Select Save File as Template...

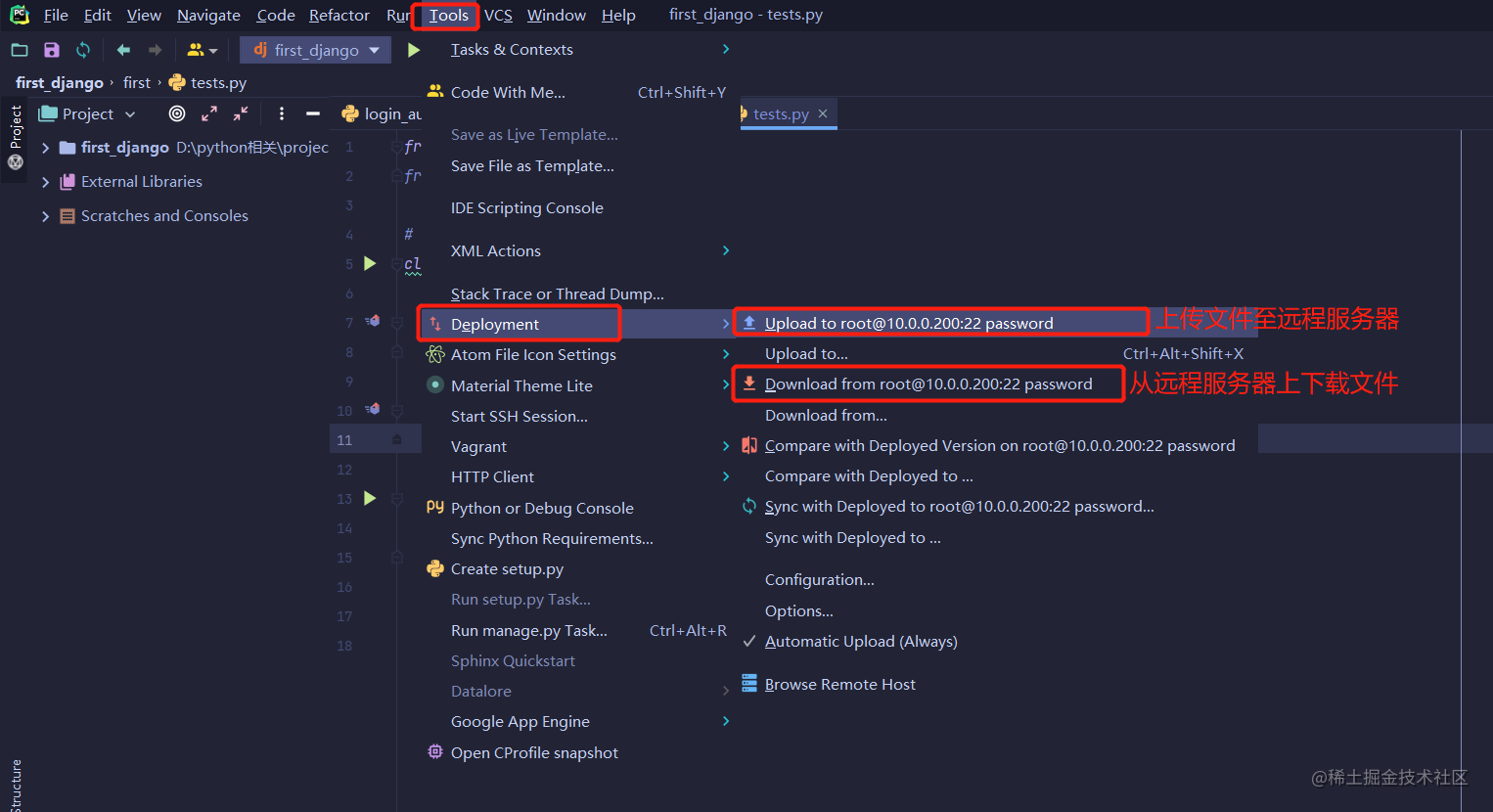coord(578,166)
